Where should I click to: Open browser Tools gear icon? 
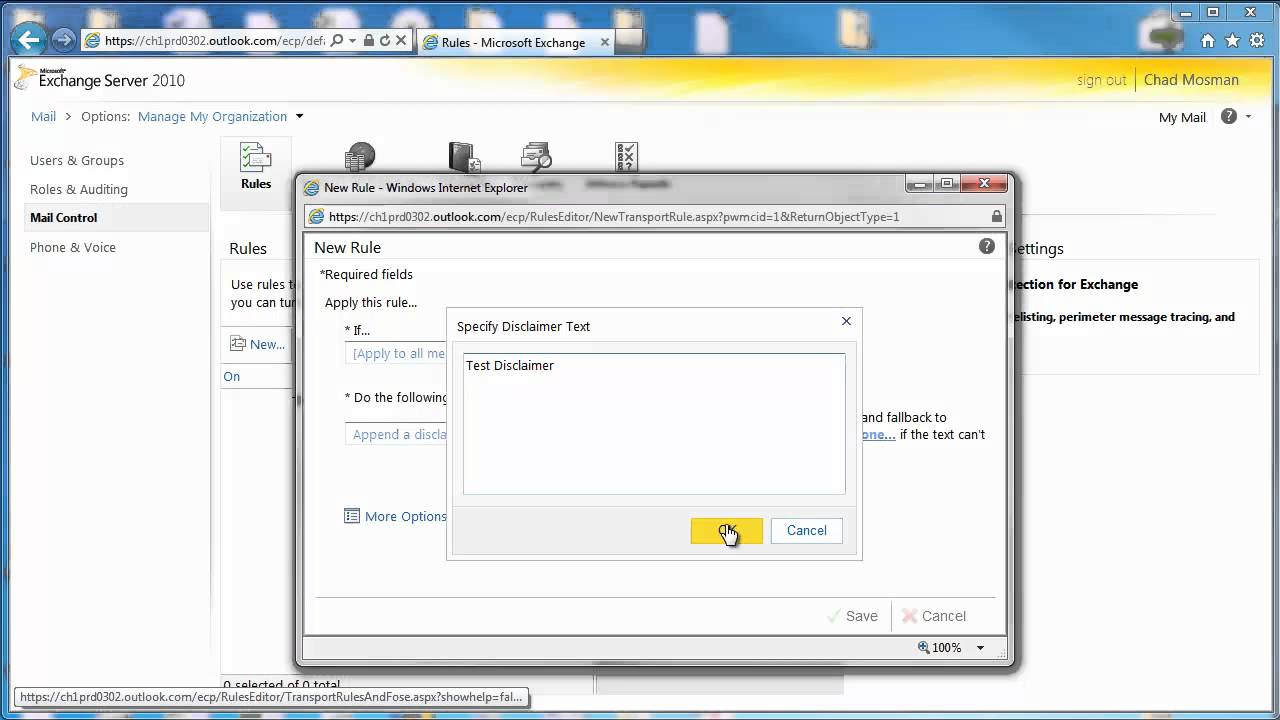[1256, 41]
